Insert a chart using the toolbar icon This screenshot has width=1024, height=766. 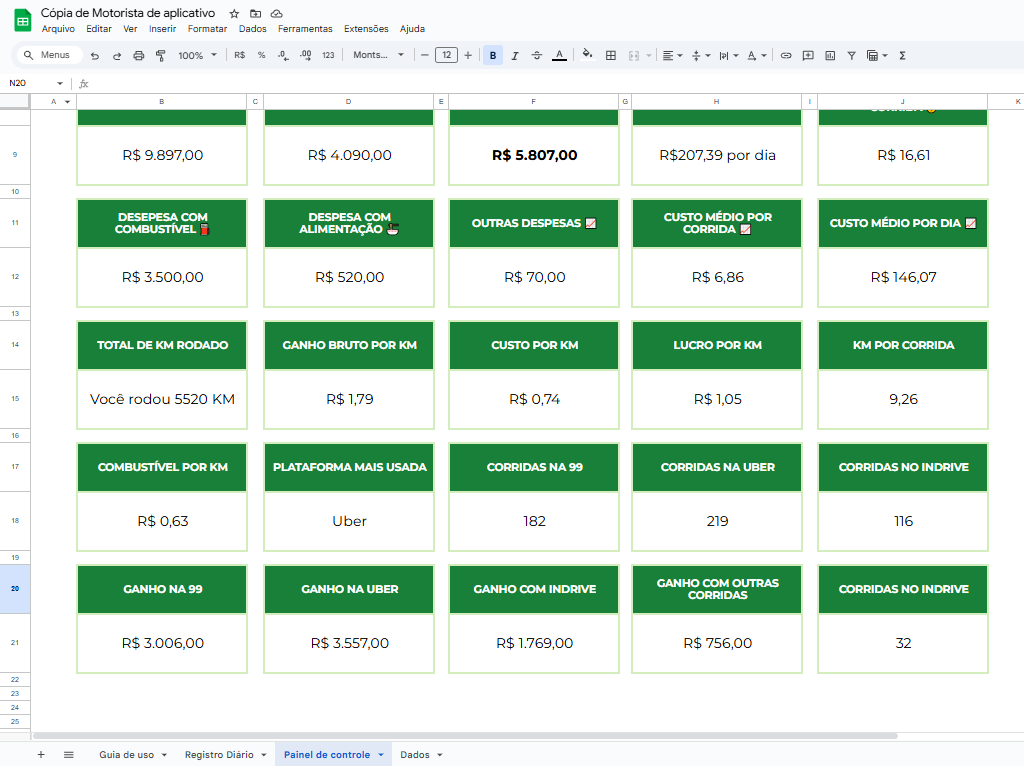click(830, 56)
